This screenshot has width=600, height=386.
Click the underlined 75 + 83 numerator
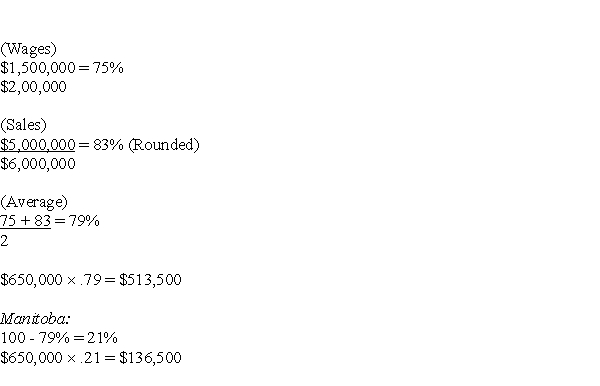pos(25,221)
